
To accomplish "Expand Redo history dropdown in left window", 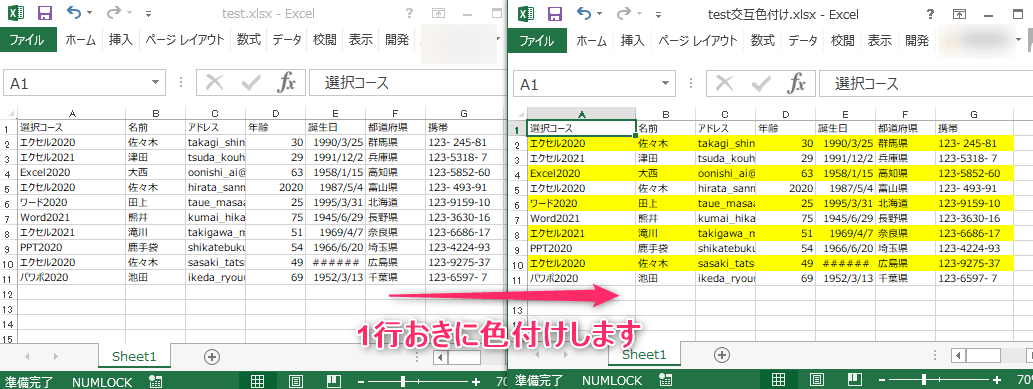I will (129, 14).
